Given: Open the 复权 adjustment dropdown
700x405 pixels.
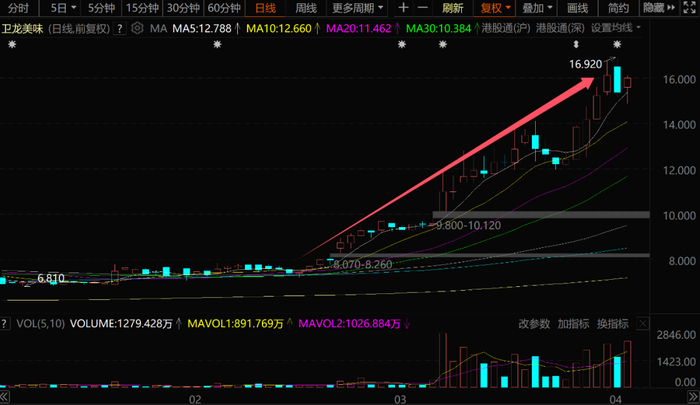Looking at the screenshot, I should tap(495, 8).
